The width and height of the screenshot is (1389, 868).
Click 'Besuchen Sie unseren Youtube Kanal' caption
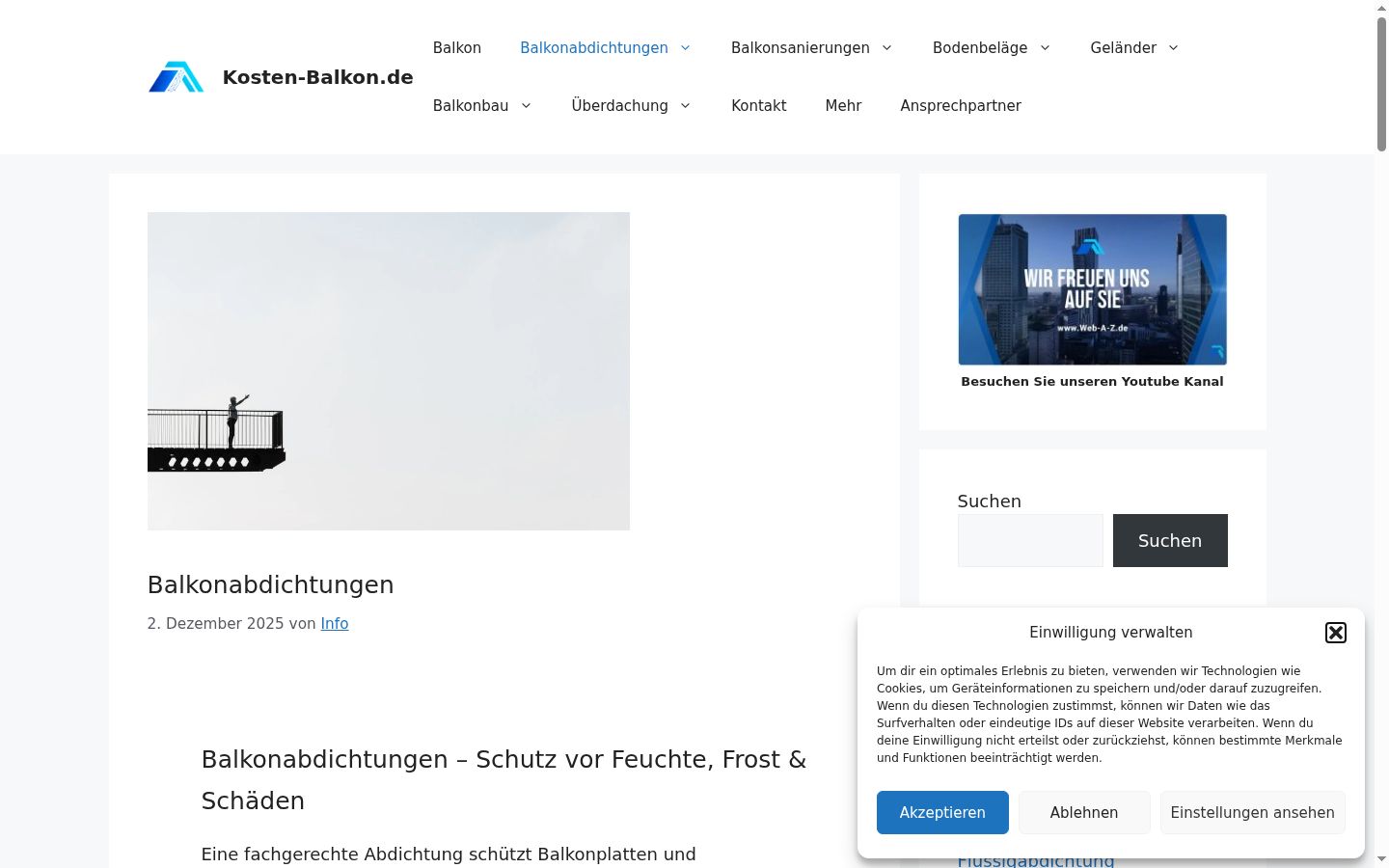pos(1092,381)
